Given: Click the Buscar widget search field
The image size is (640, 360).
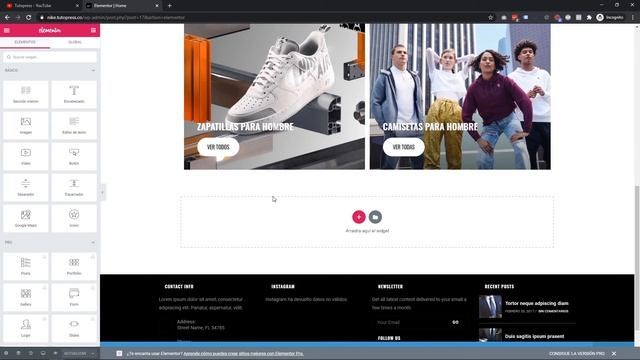Looking at the screenshot, I should tap(50, 57).
